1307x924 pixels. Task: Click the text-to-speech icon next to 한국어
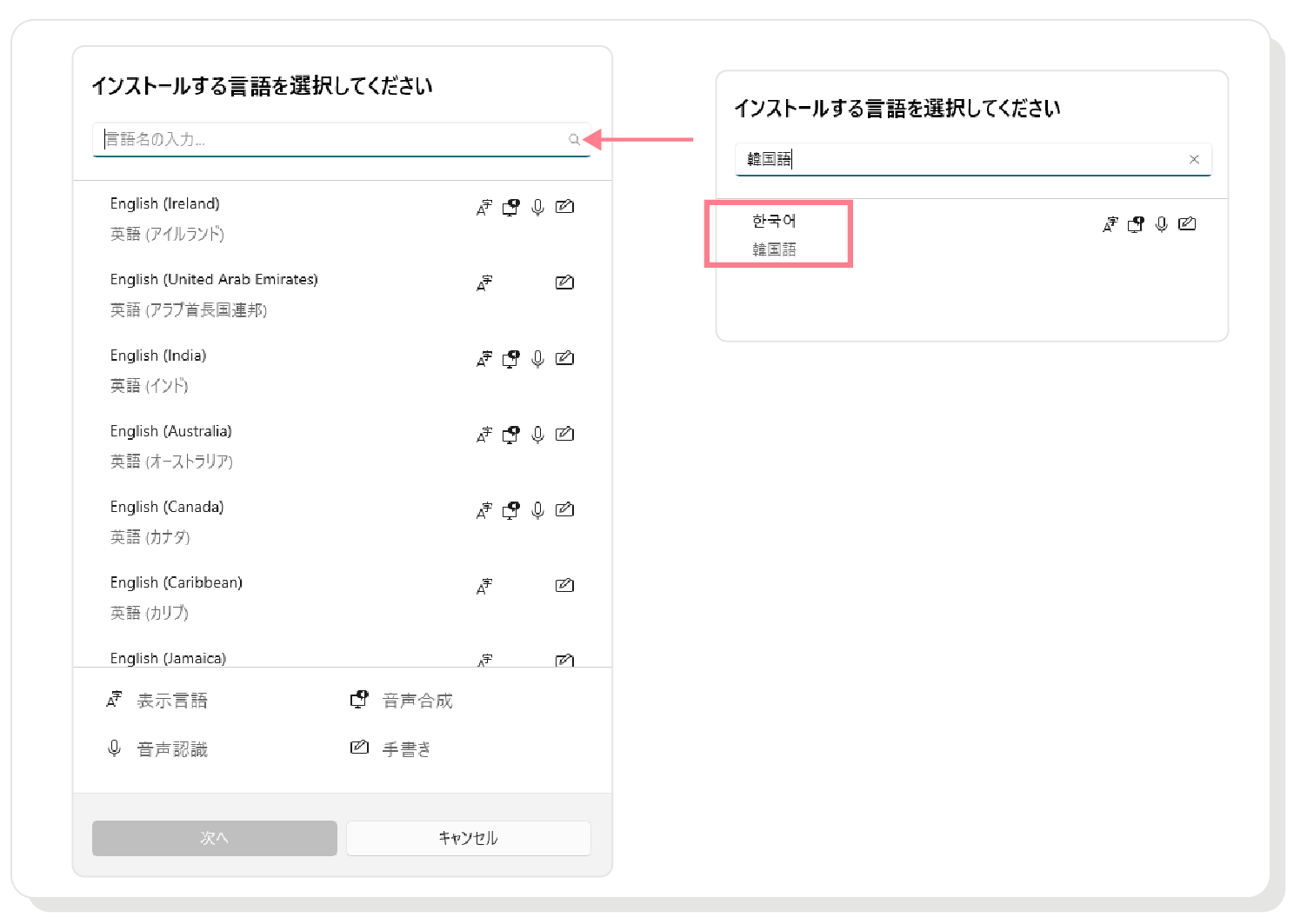tap(1135, 223)
